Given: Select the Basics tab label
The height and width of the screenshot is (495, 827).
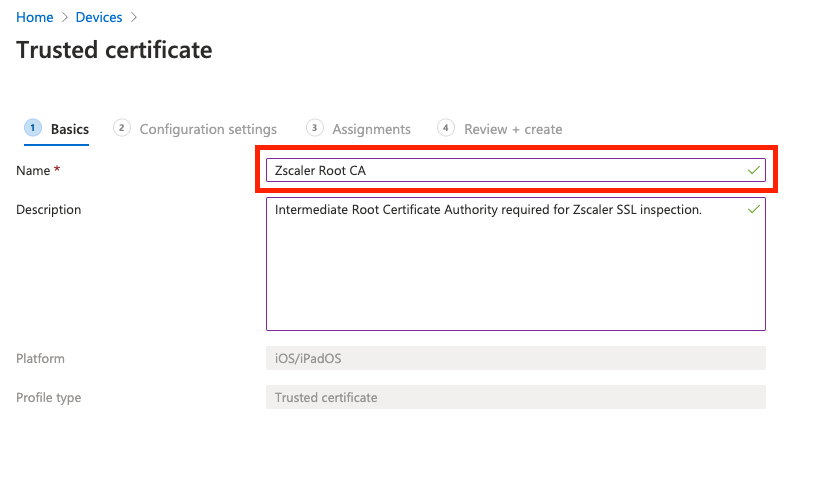Looking at the screenshot, I should [x=70, y=129].
